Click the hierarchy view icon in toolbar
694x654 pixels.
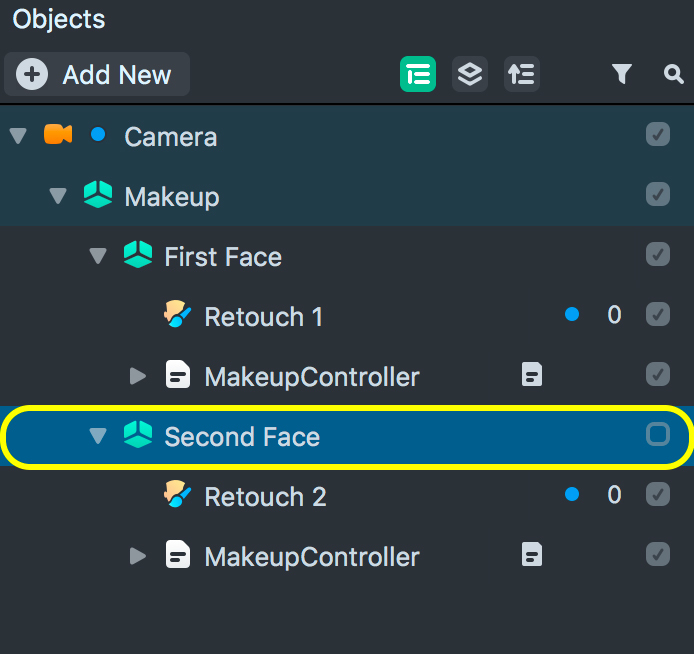[418, 74]
